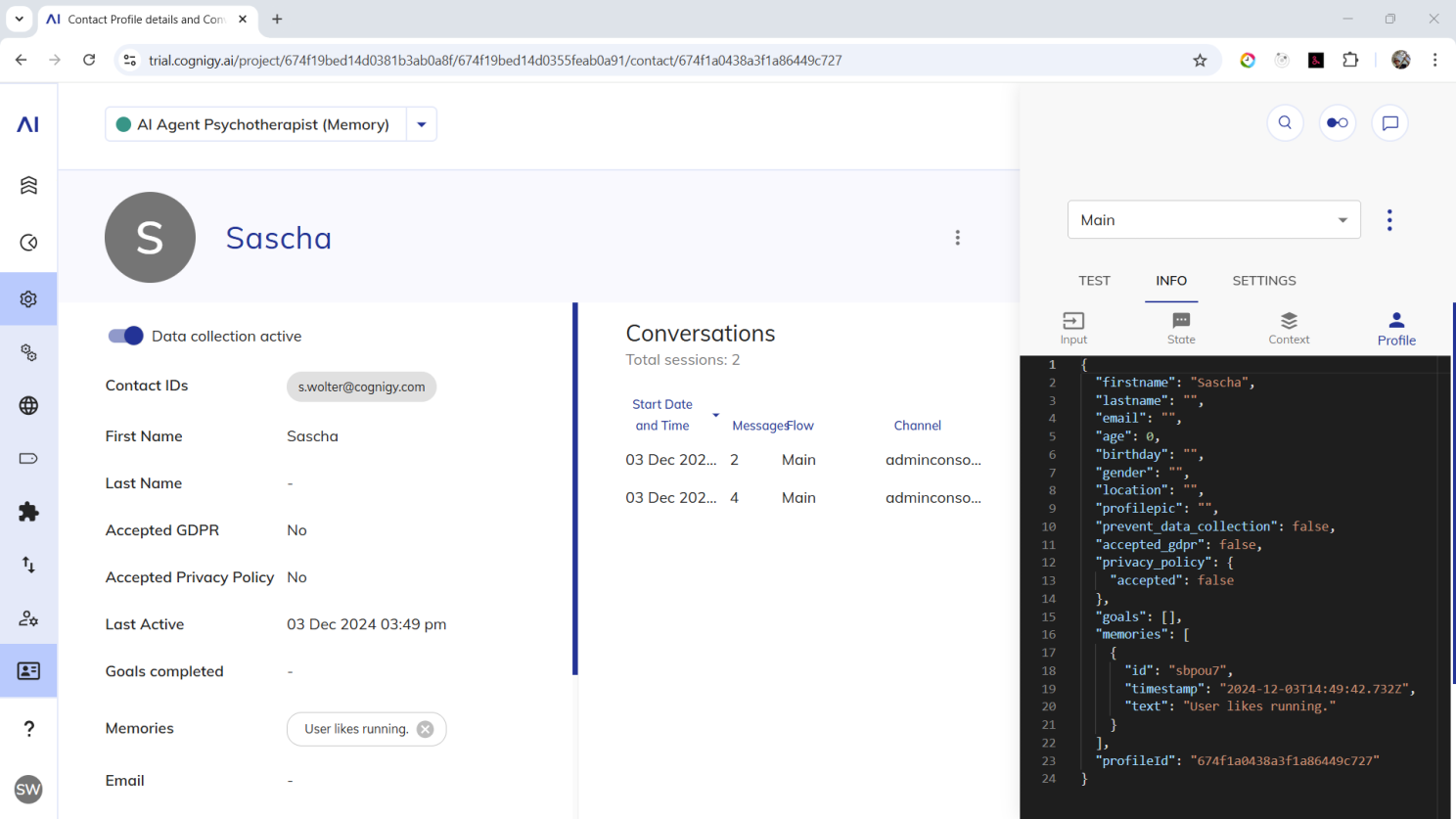Switch to the TEST tab
Viewport: 1456px width, 819px height.
[x=1094, y=281]
